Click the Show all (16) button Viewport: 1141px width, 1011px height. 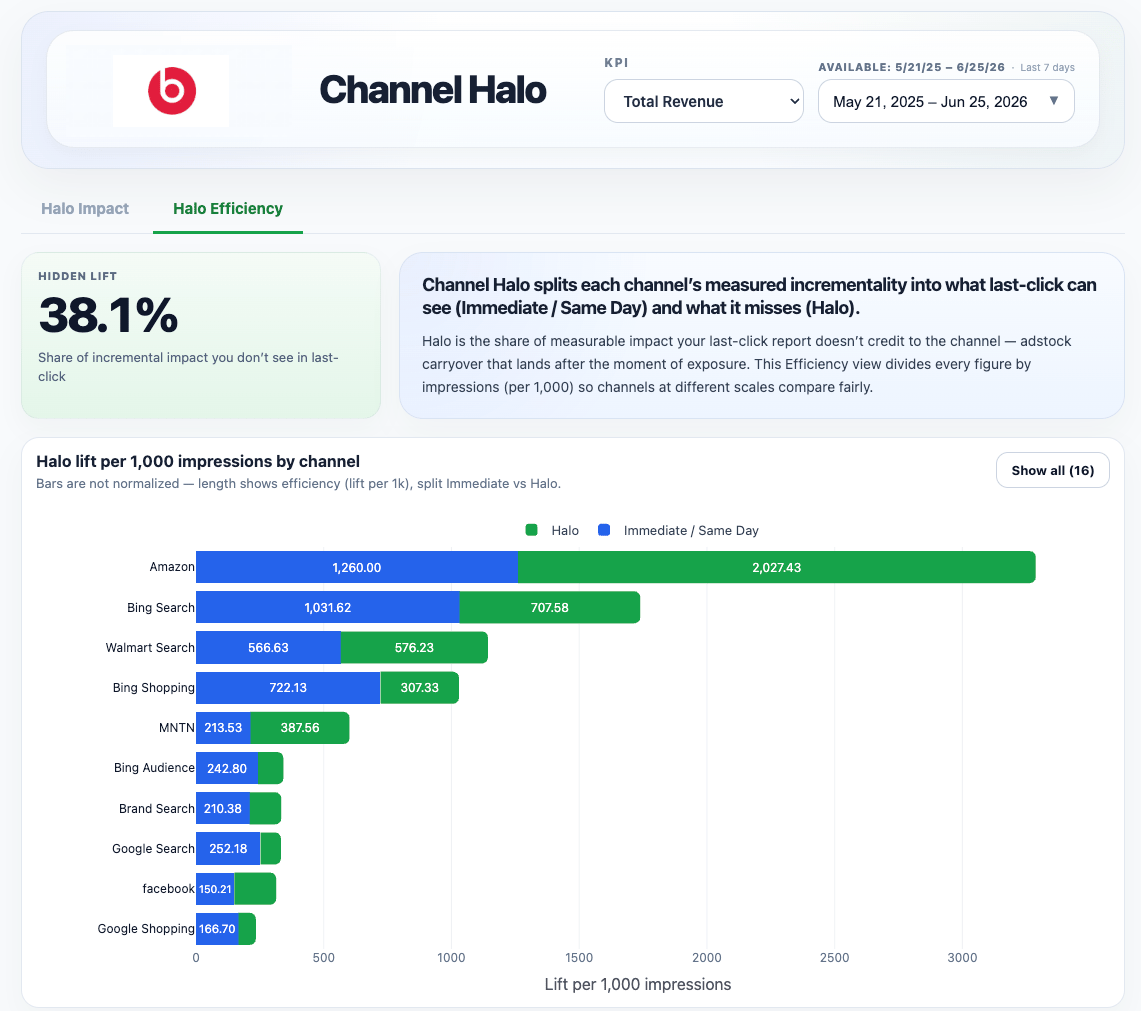[x=1052, y=470]
